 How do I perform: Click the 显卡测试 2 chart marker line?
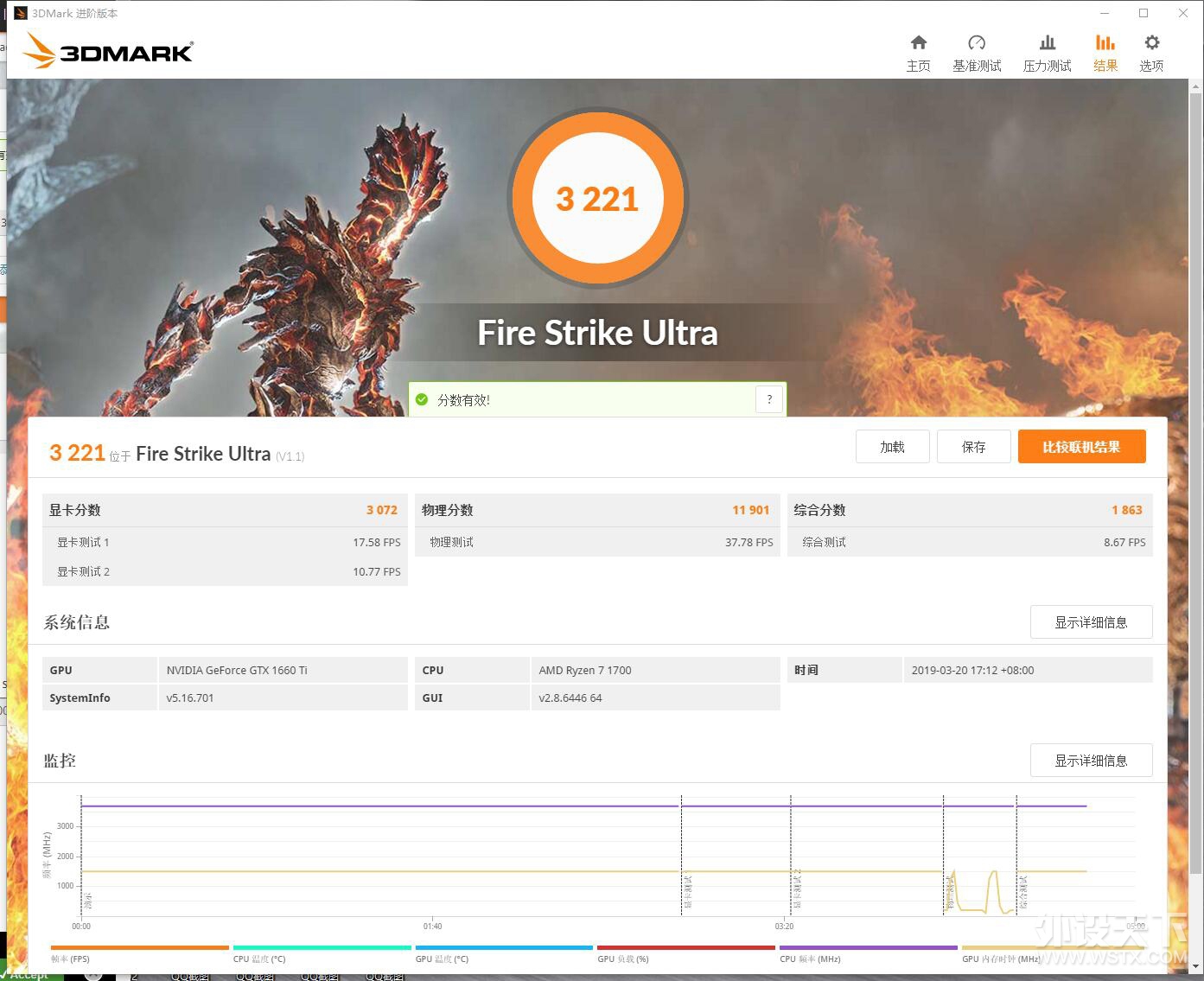tap(791, 856)
